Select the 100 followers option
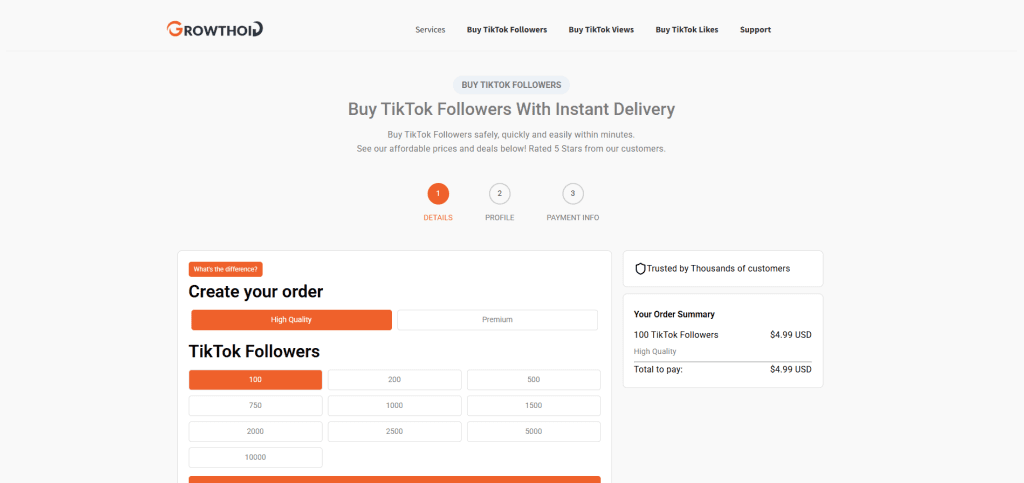Viewport: 1024px width, 483px height. pyautogui.click(x=255, y=380)
